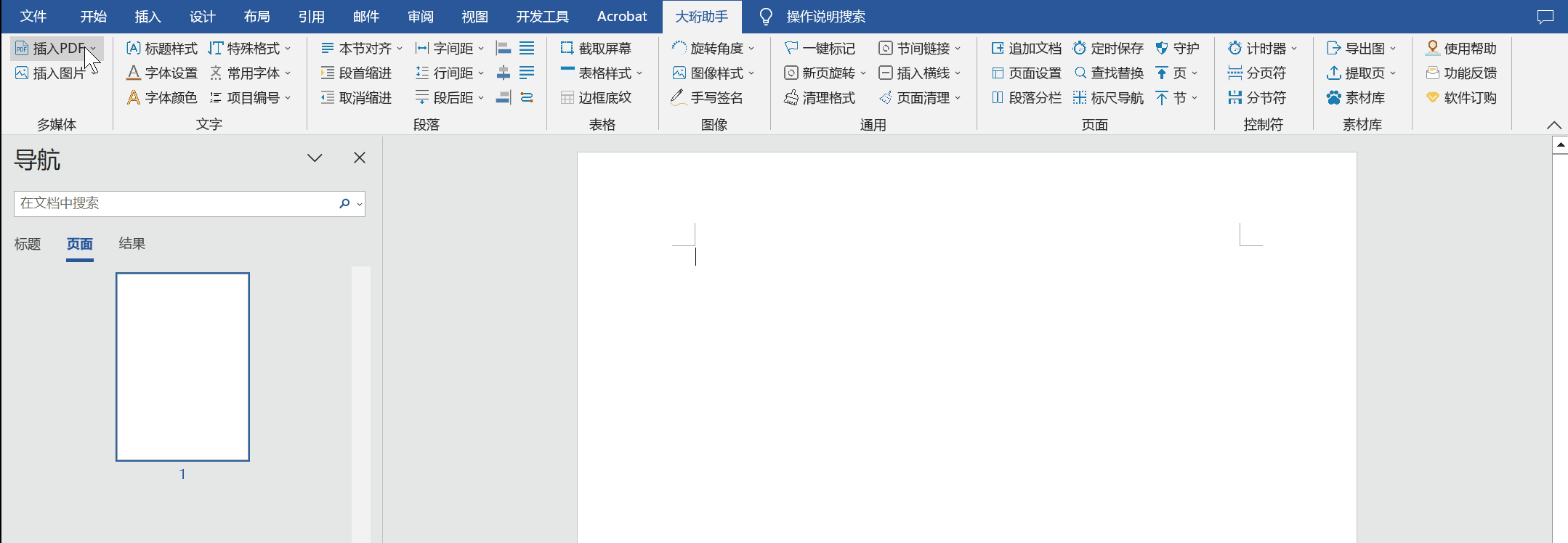Click 守护 guard shield icon
The width and height of the screenshot is (1568, 543).
click(x=1162, y=49)
